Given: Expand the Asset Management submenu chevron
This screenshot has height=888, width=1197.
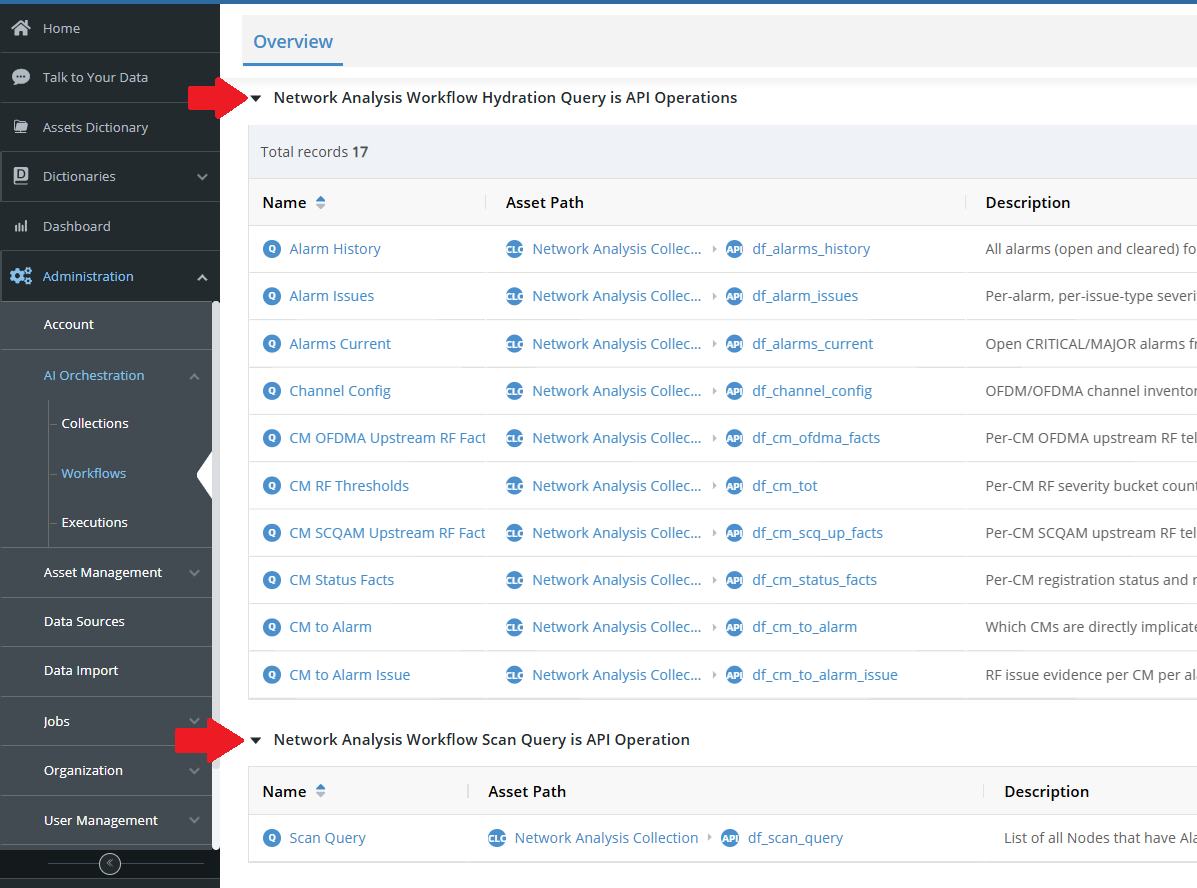Looking at the screenshot, I should coord(195,573).
